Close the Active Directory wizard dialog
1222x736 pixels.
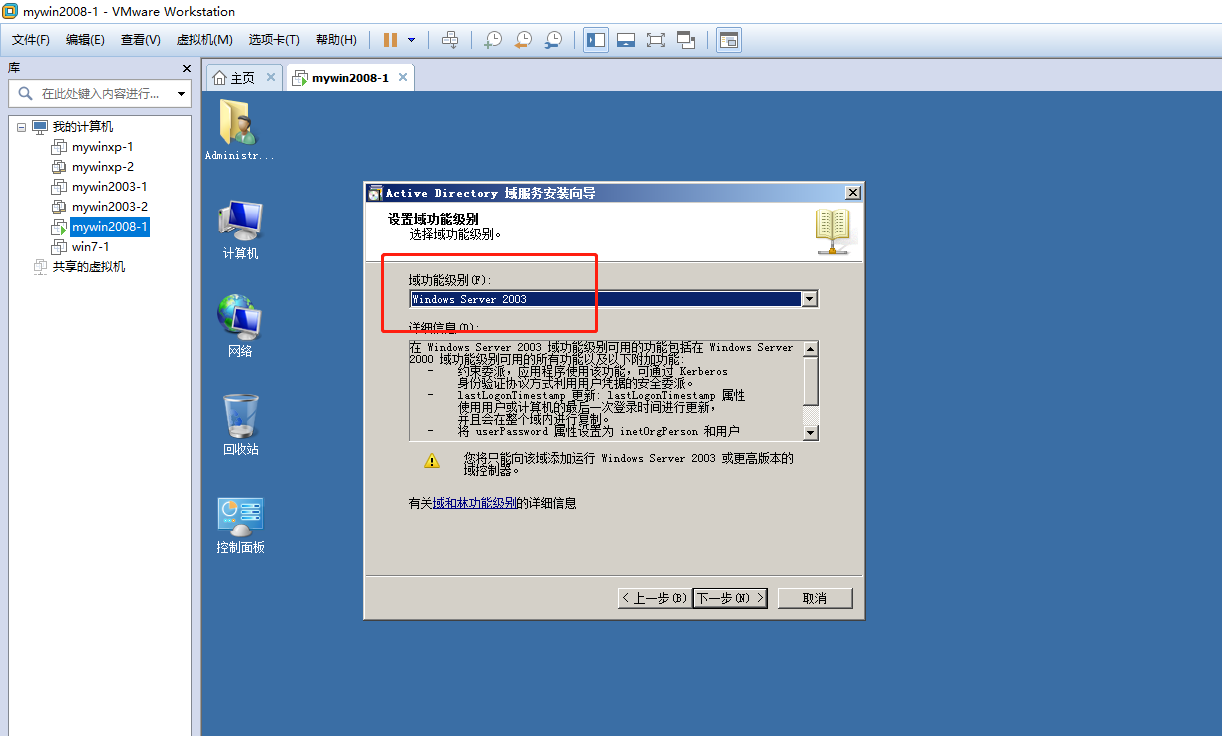[852, 193]
